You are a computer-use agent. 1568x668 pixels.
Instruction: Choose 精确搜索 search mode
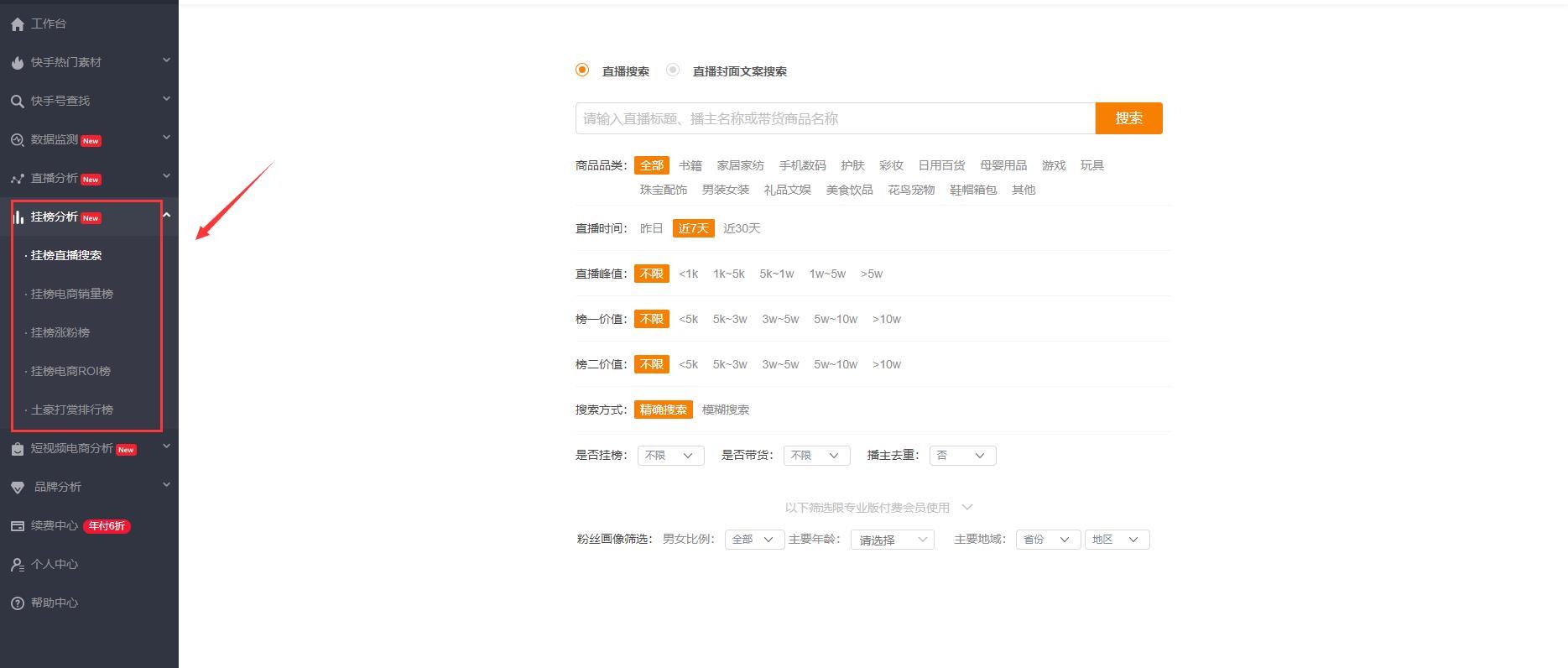point(664,410)
